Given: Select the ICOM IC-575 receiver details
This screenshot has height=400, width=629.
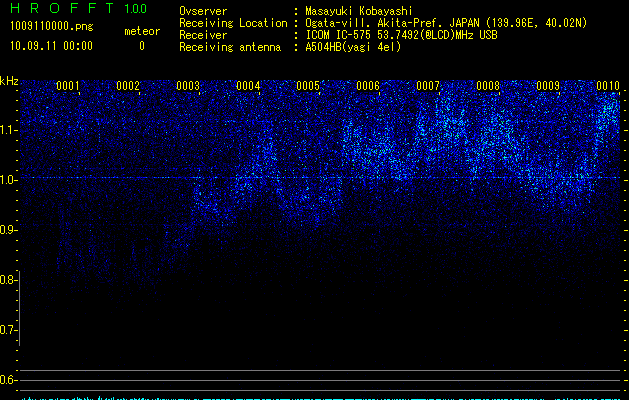Looking at the screenshot, I should pyautogui.click(x=401, y=35).
